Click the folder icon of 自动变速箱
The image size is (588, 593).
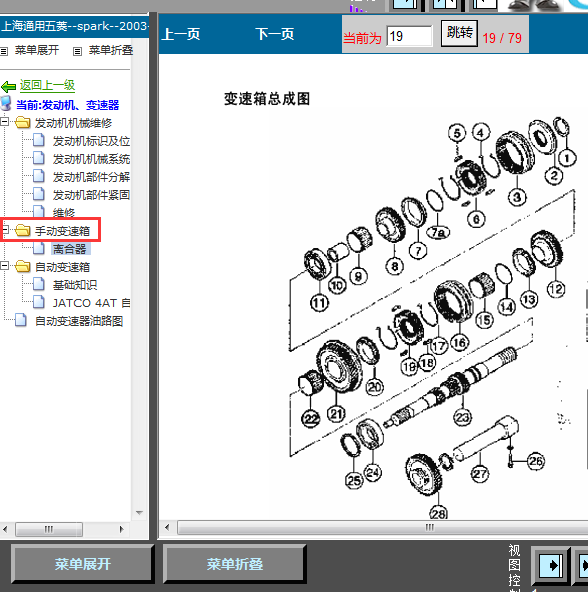[22, 266]
